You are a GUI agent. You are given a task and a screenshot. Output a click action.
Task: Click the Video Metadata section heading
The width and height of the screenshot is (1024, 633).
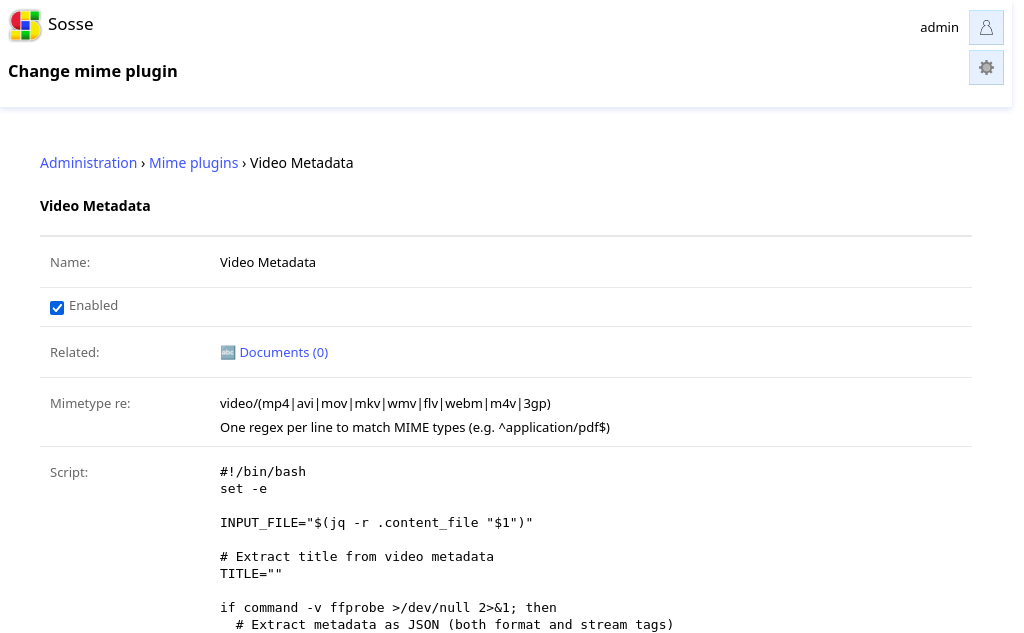click(x=95, y=206)
